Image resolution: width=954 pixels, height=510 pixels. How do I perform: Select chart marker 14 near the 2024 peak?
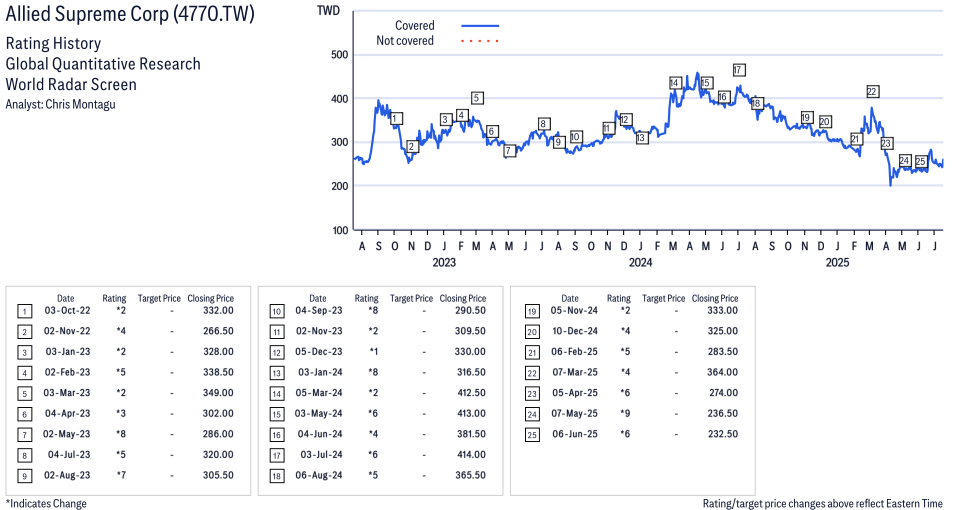click(x=675, y=83)
